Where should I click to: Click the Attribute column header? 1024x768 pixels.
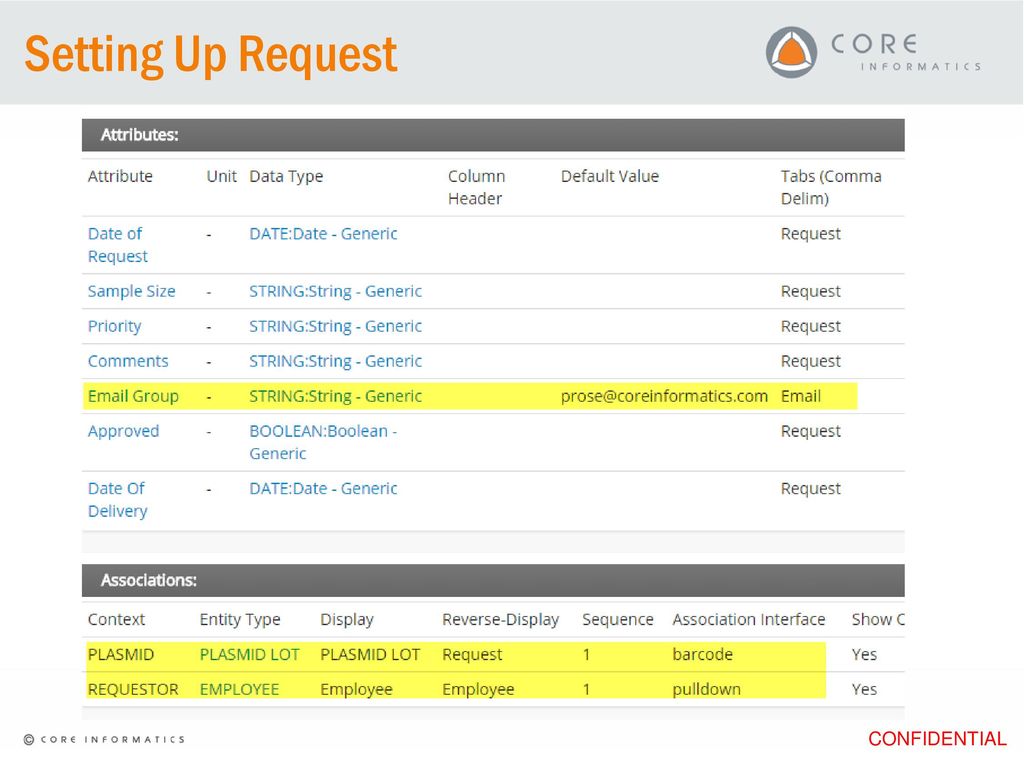click(x=120, y=176)
